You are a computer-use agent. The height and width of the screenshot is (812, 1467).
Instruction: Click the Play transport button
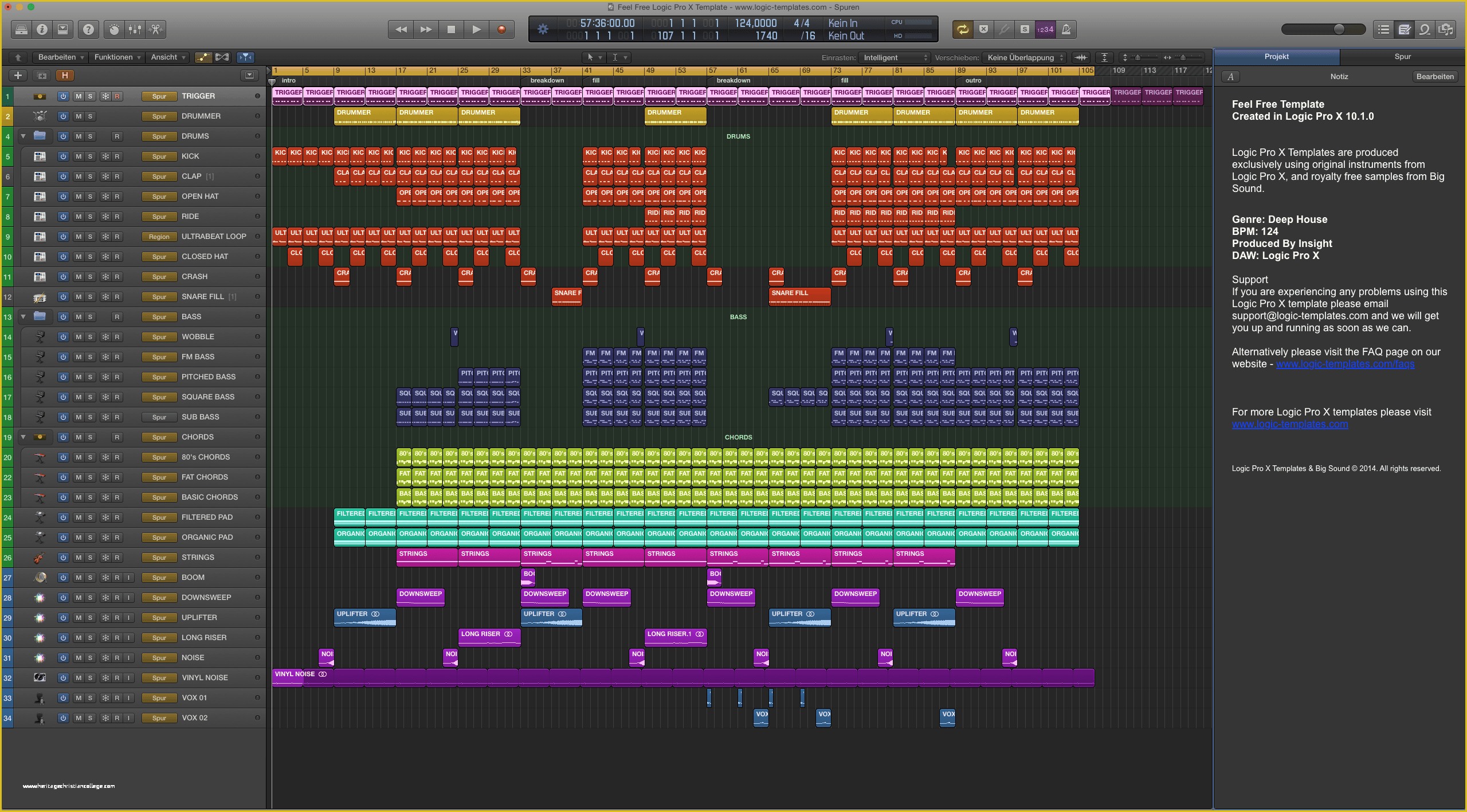477,29
